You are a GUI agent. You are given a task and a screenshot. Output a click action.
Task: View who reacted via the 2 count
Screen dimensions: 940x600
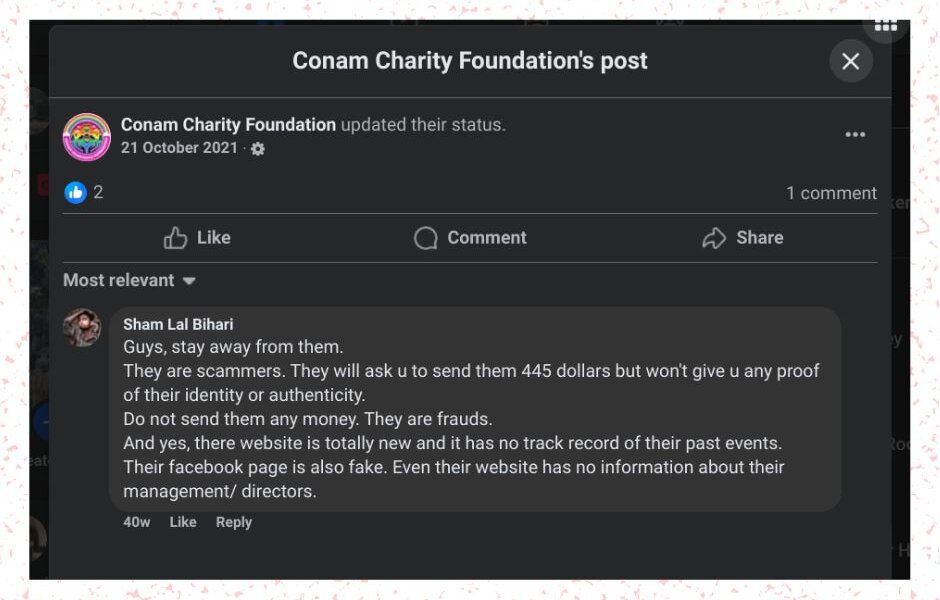point(98,192)
